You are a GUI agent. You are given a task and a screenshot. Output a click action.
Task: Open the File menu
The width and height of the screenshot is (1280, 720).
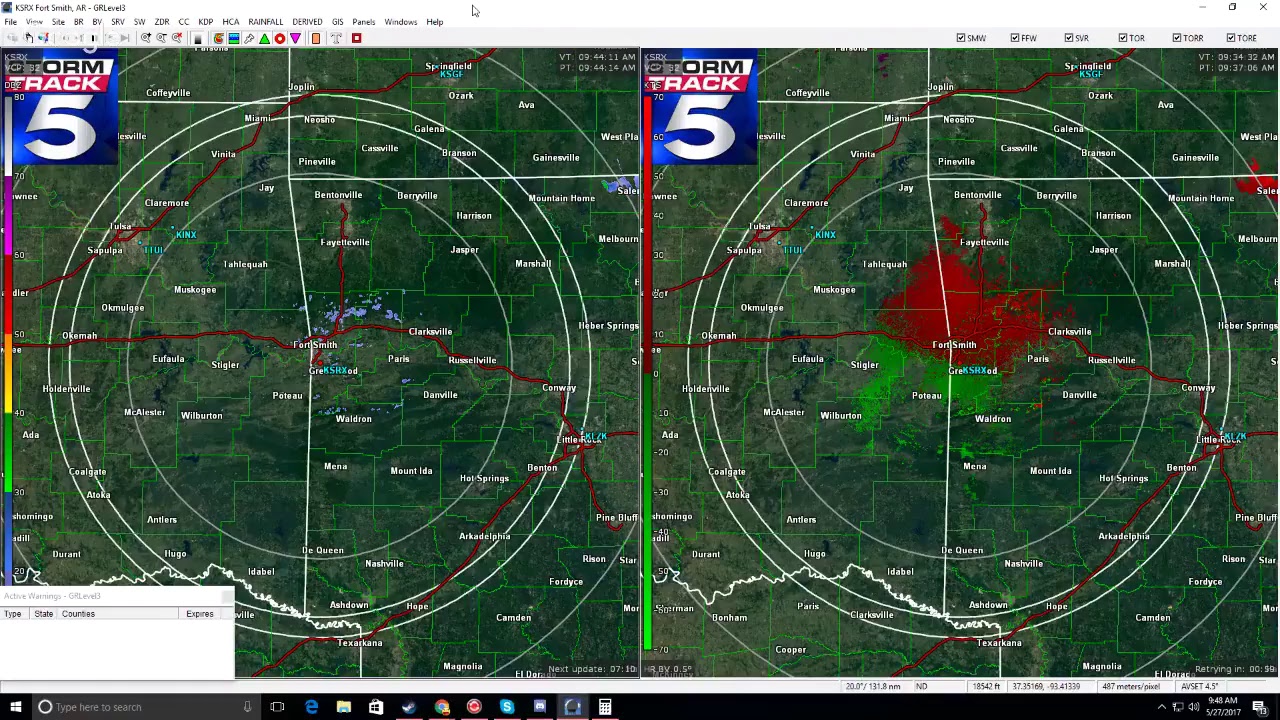click(10, 22)
